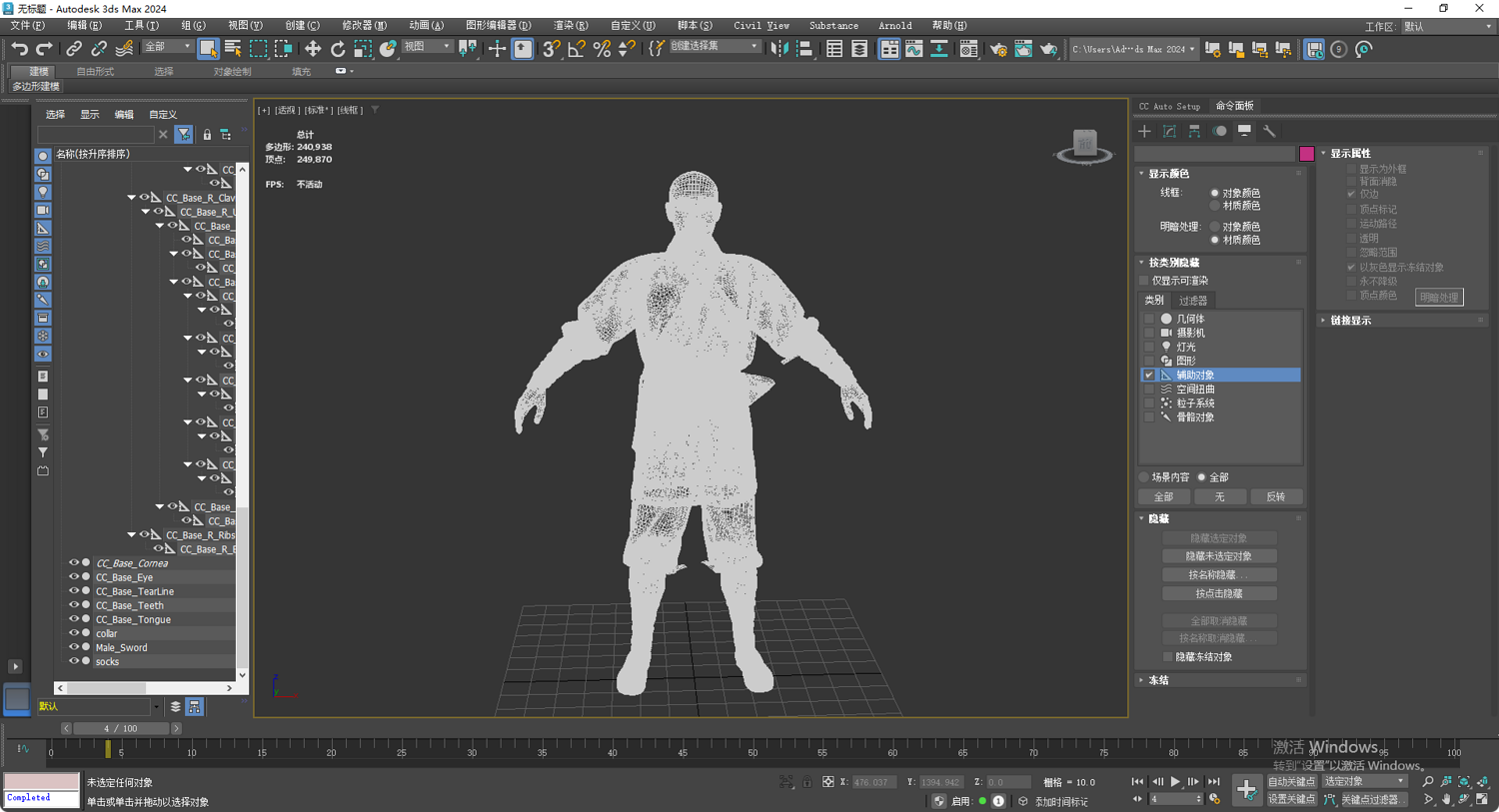
Task: Toggle visibility of the Male_Sword object
Action: [x=74, y=647]
